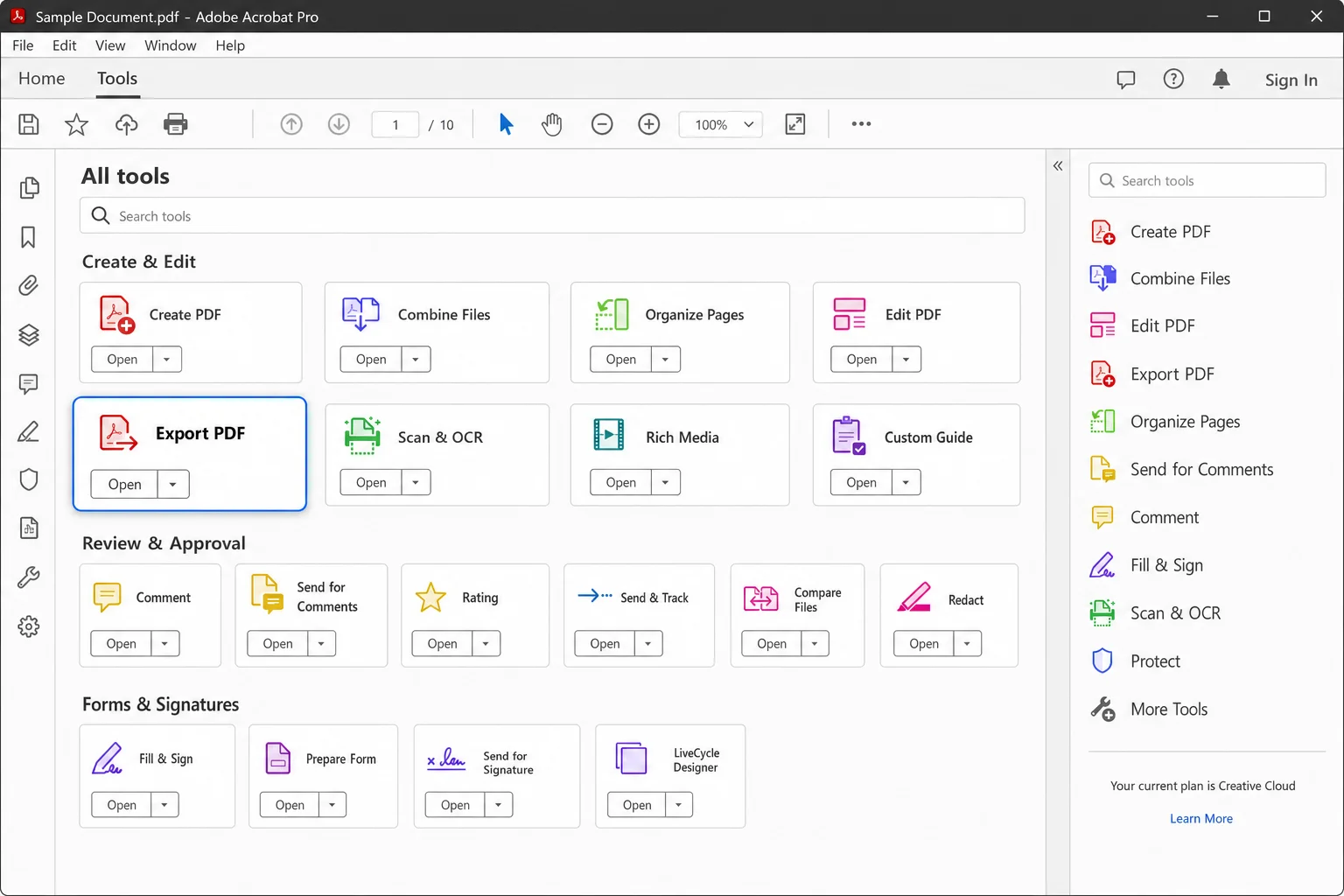Image resolution: width=1344 pixels, height=896 pixels.
Task: Click the Send & Track arrow icon
Action: point(595,596)
